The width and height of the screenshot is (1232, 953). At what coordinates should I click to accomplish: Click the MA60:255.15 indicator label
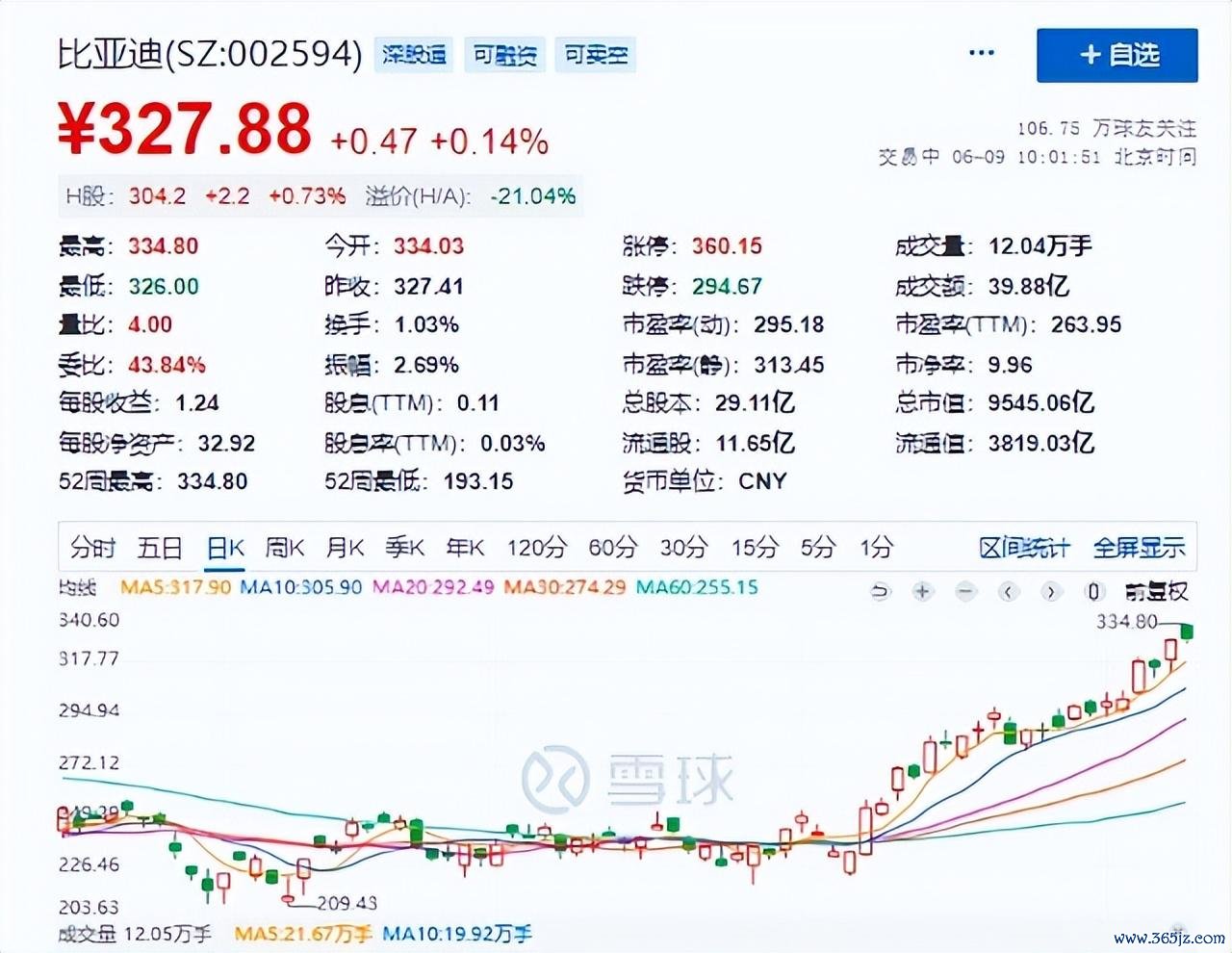pyautogui.click(x=697, y=586)
